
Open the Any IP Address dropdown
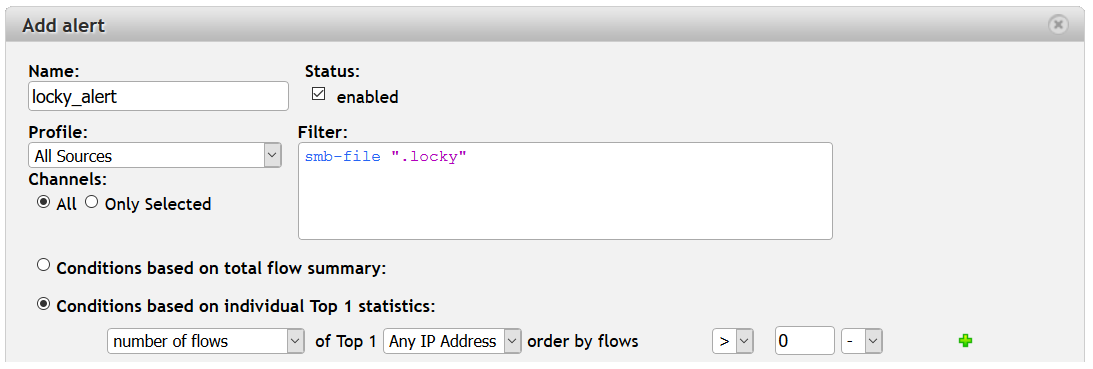[x=452, y=341]
